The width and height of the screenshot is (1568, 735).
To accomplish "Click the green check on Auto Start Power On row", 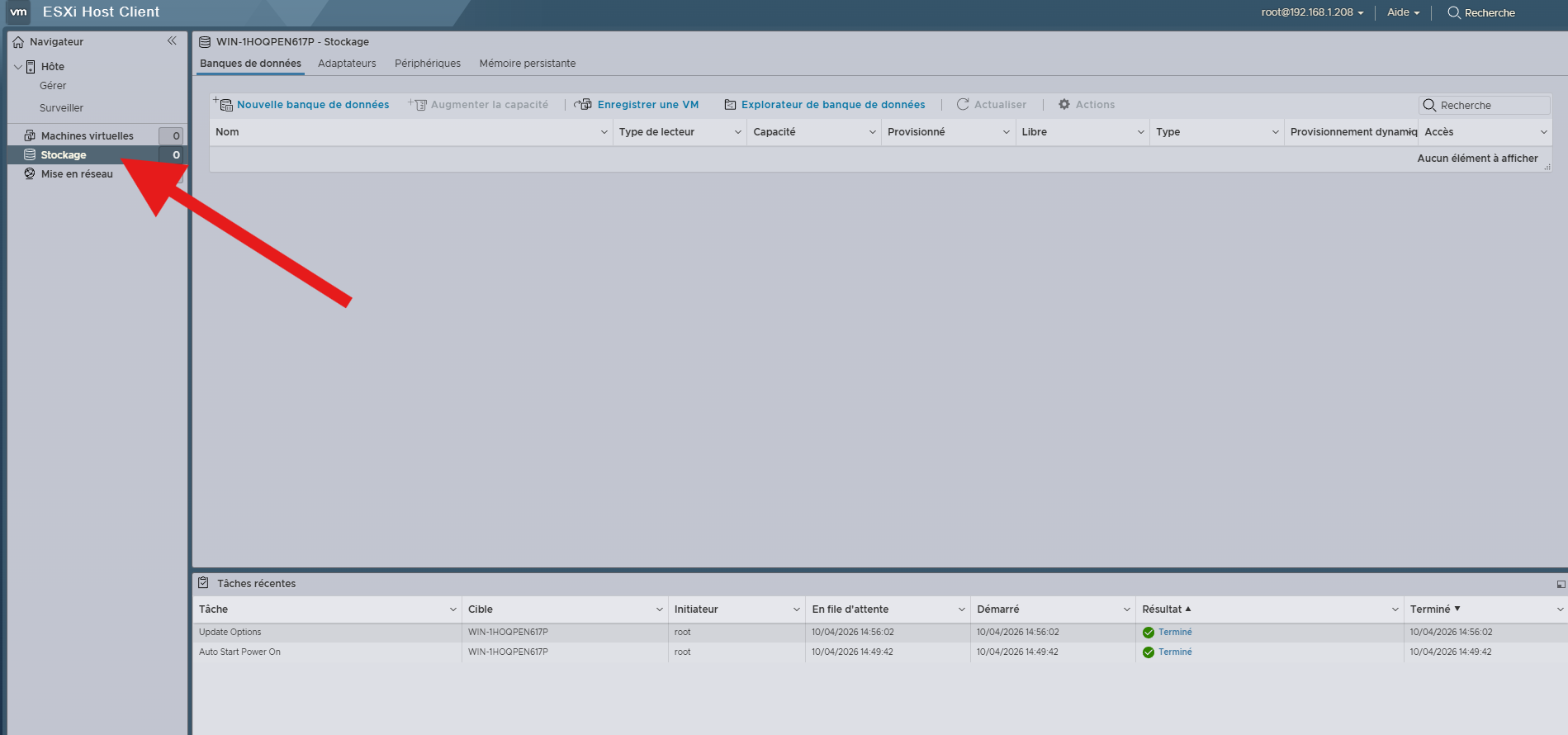I will pos(1148,652).
